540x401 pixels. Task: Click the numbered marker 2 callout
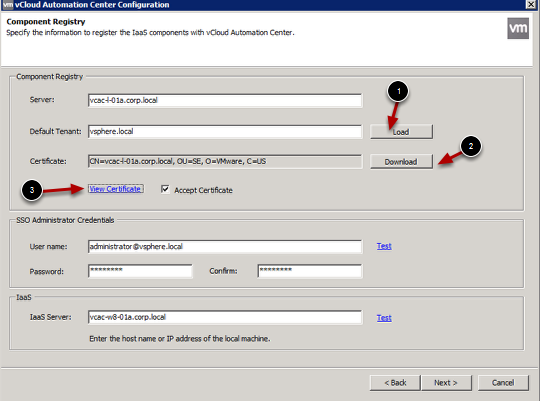471,146
